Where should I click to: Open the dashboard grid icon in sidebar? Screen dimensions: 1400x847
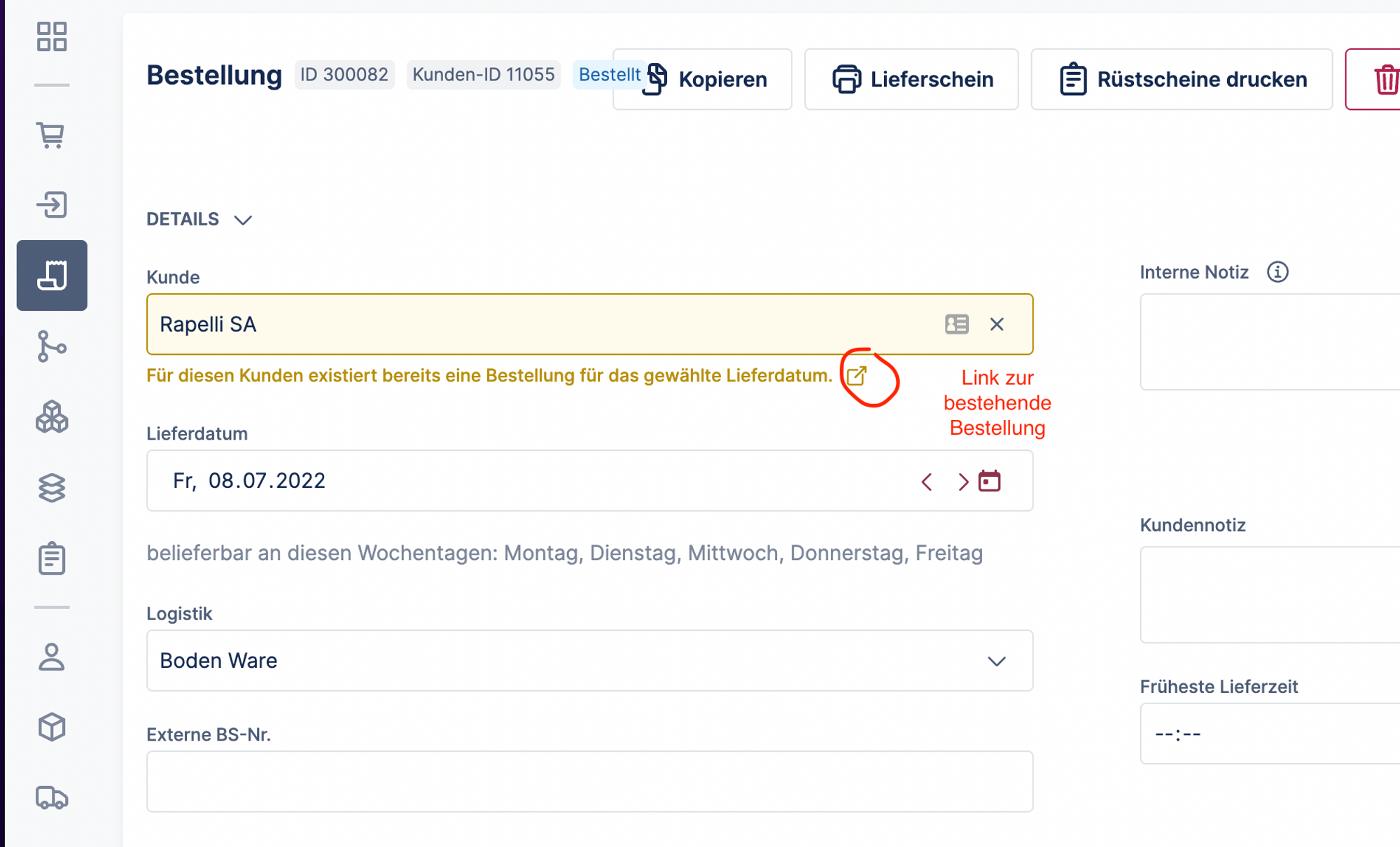(52, 36)
